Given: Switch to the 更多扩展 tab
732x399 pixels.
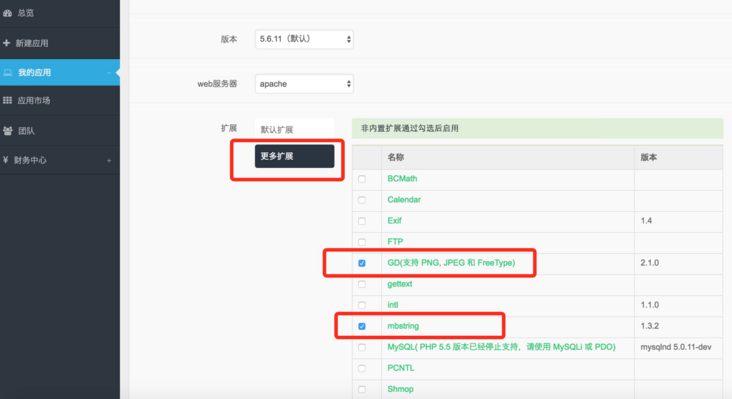Looking at the screenshot, I should coord(295,156).
